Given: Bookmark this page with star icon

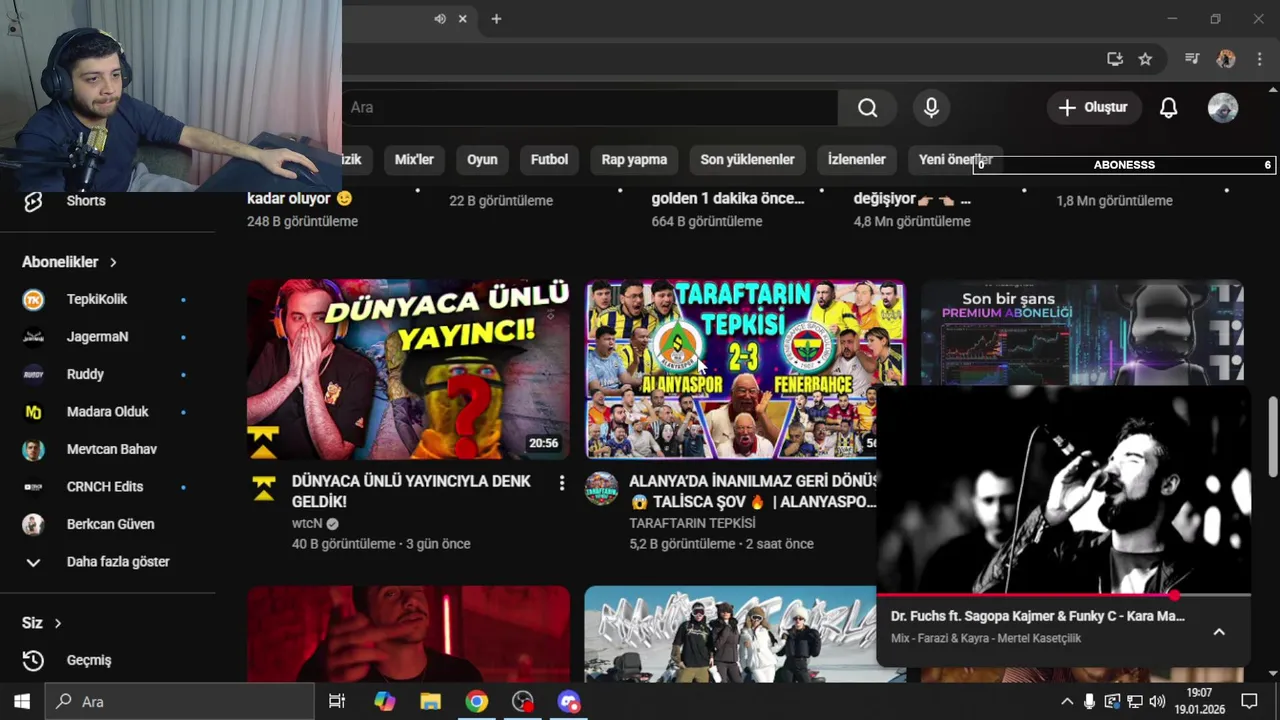Looking at the screenshot, I should tap(1145, 59).
